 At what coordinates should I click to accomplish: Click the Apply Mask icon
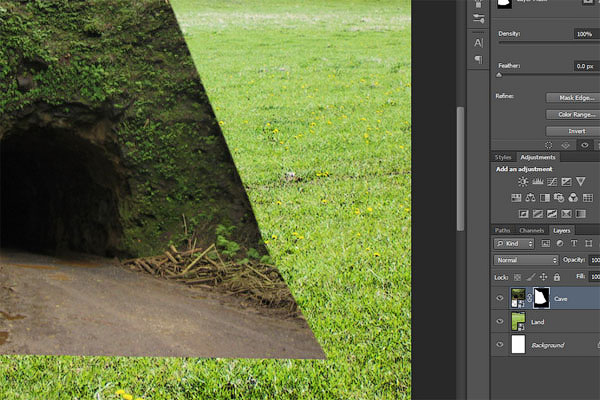point(566,145)
